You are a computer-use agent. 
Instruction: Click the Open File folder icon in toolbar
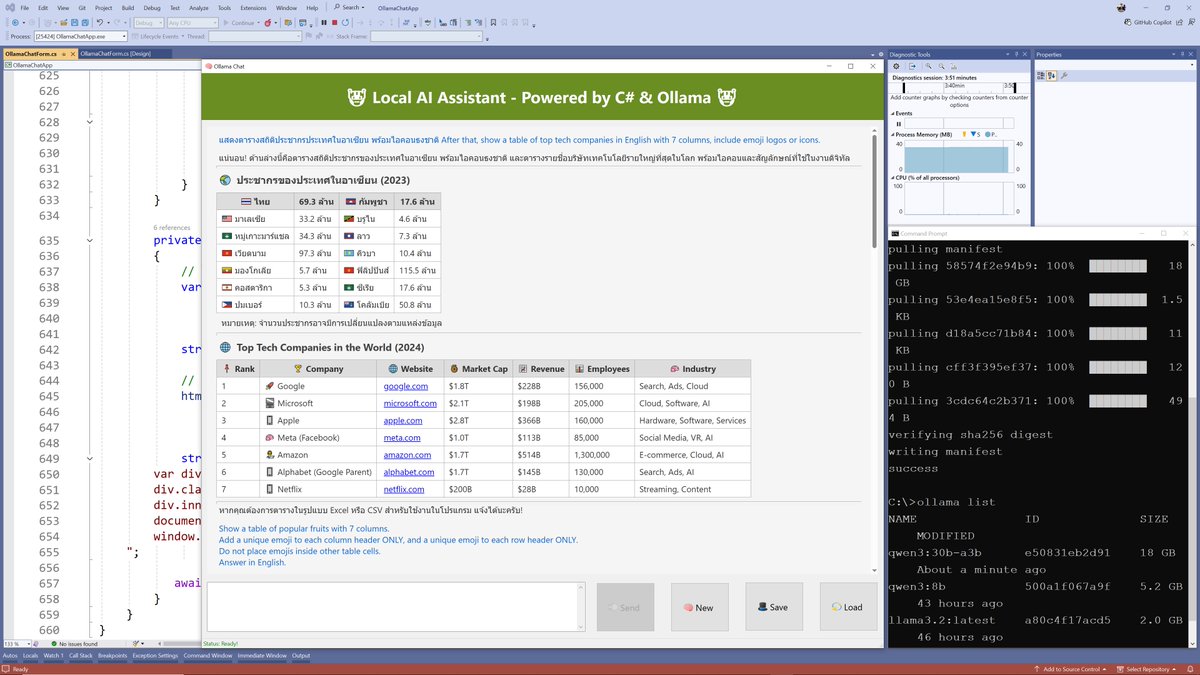click(x=63, y=22)
